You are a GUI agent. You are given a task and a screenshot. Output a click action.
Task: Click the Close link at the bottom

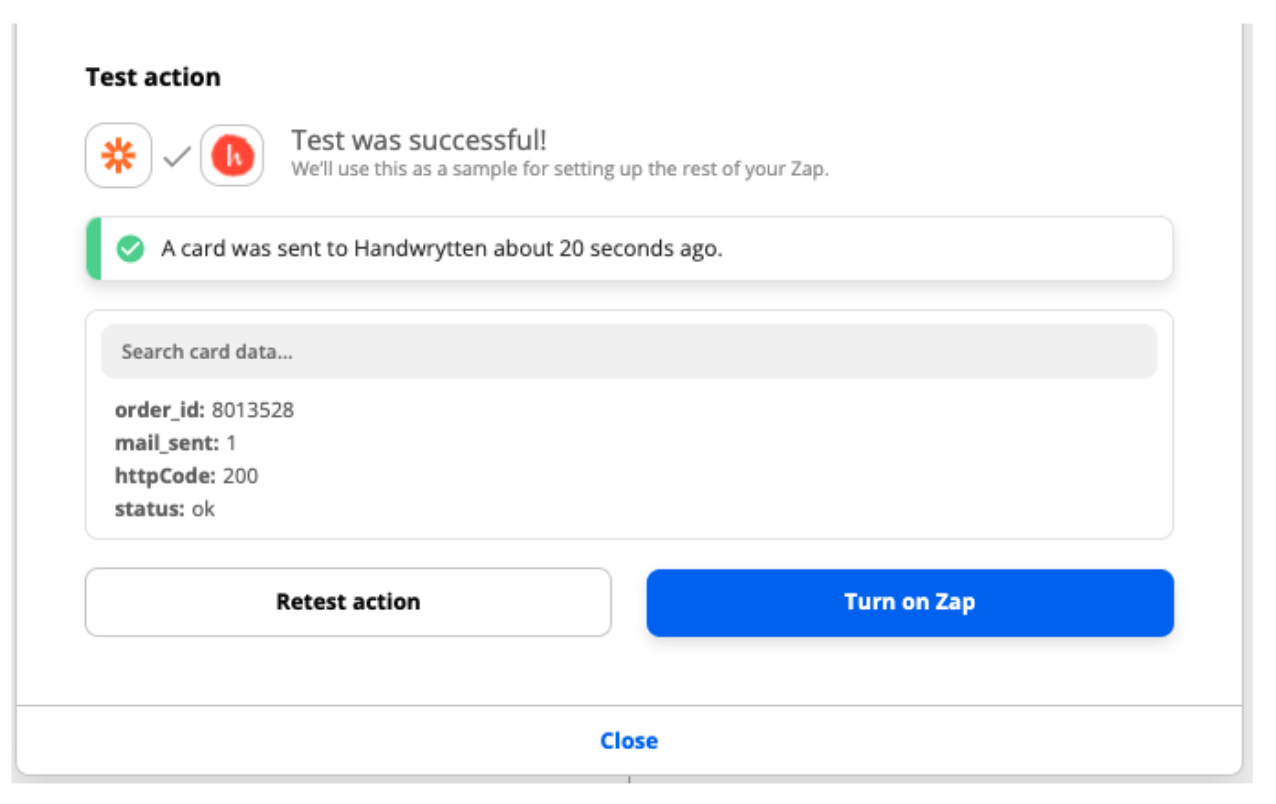[629, 741]
